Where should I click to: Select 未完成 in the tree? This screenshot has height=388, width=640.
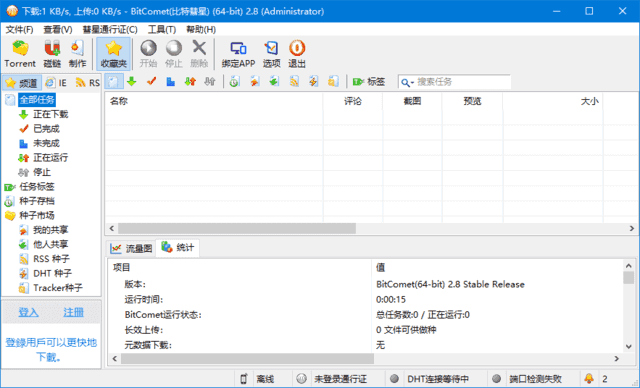pyautogui.click(x=46, y=143)
